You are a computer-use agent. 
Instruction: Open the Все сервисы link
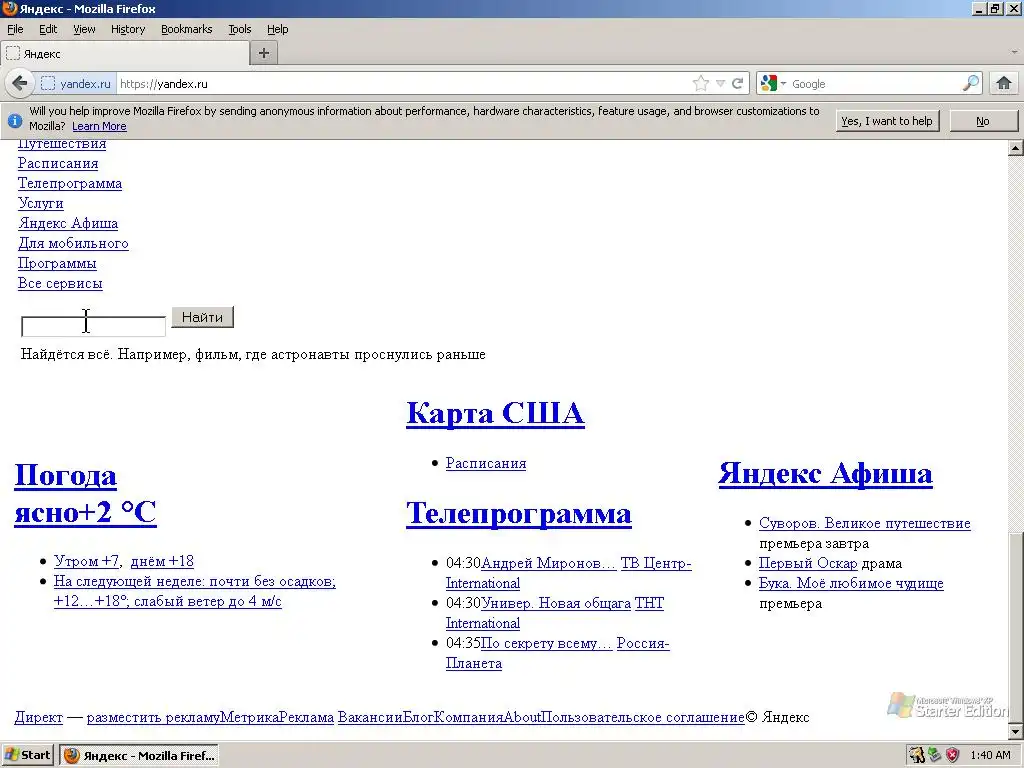point(60,283)
